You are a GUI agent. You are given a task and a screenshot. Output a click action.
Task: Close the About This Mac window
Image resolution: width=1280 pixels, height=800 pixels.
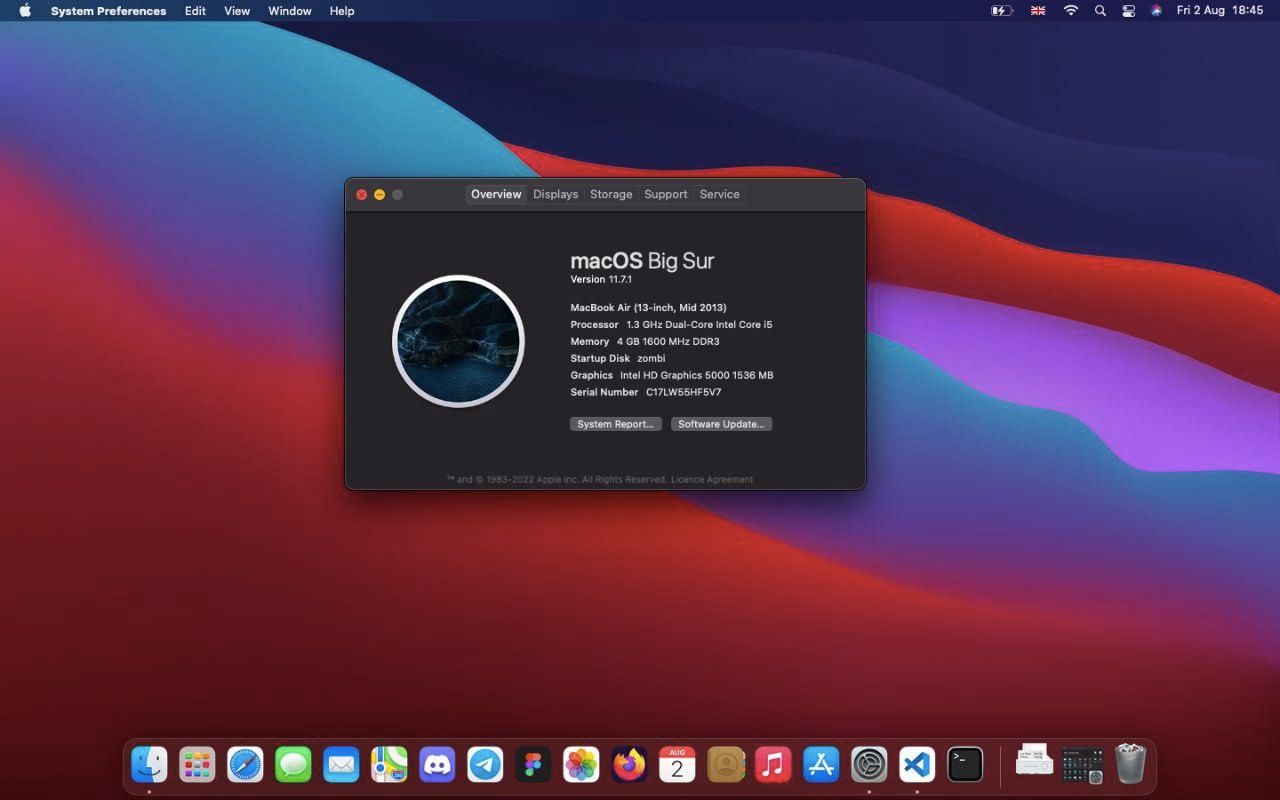pos(362,195)
